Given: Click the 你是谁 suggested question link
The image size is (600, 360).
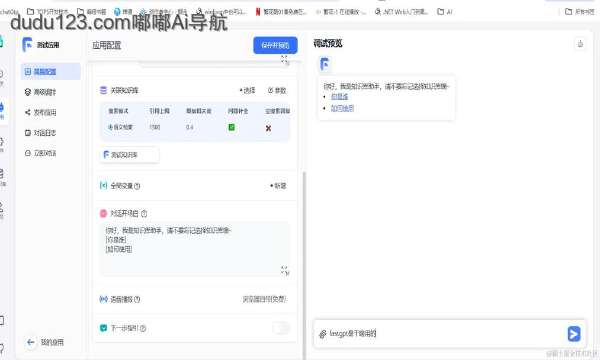Looking at the screenshot, I should pos(339,96).
